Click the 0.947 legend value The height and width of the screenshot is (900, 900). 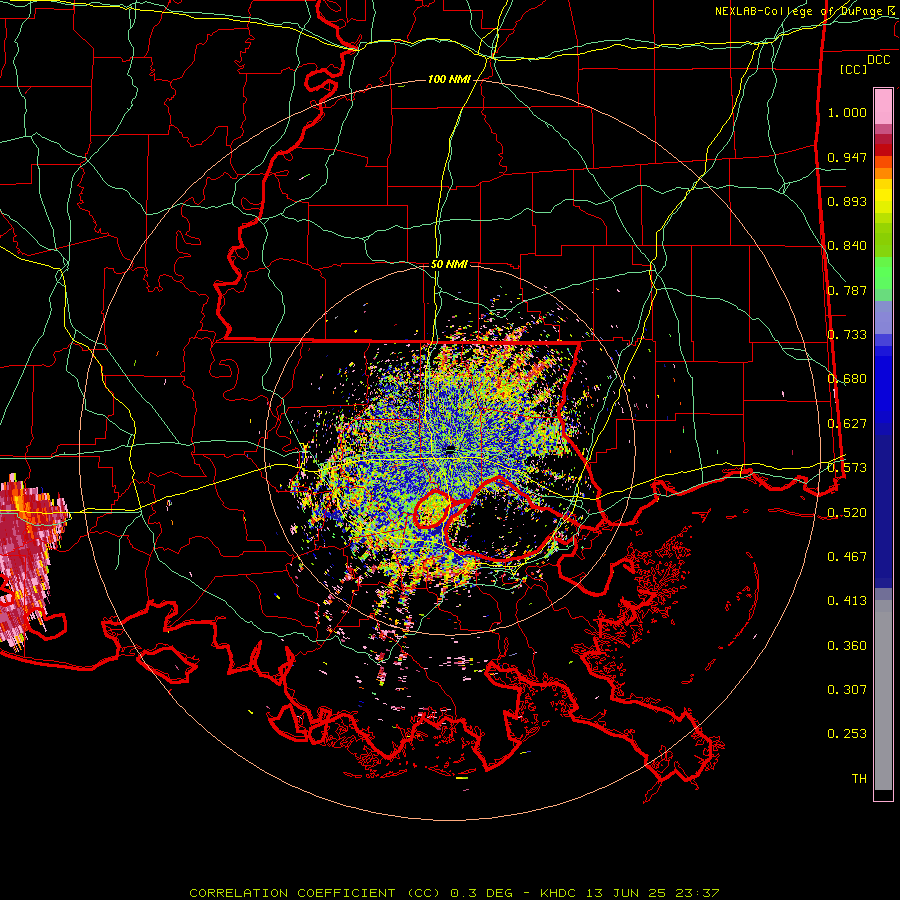tap(847, 157)
